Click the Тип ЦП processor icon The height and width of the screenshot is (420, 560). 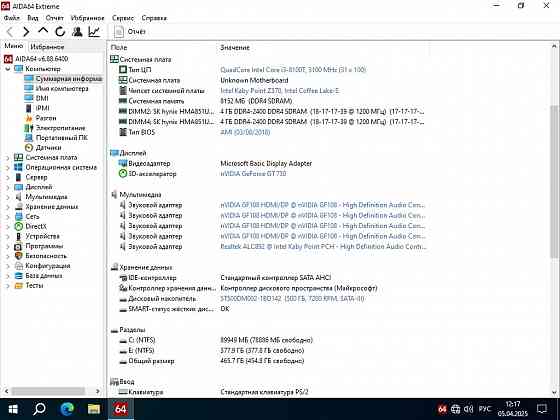pyautogui.click(x=123, y=70)
